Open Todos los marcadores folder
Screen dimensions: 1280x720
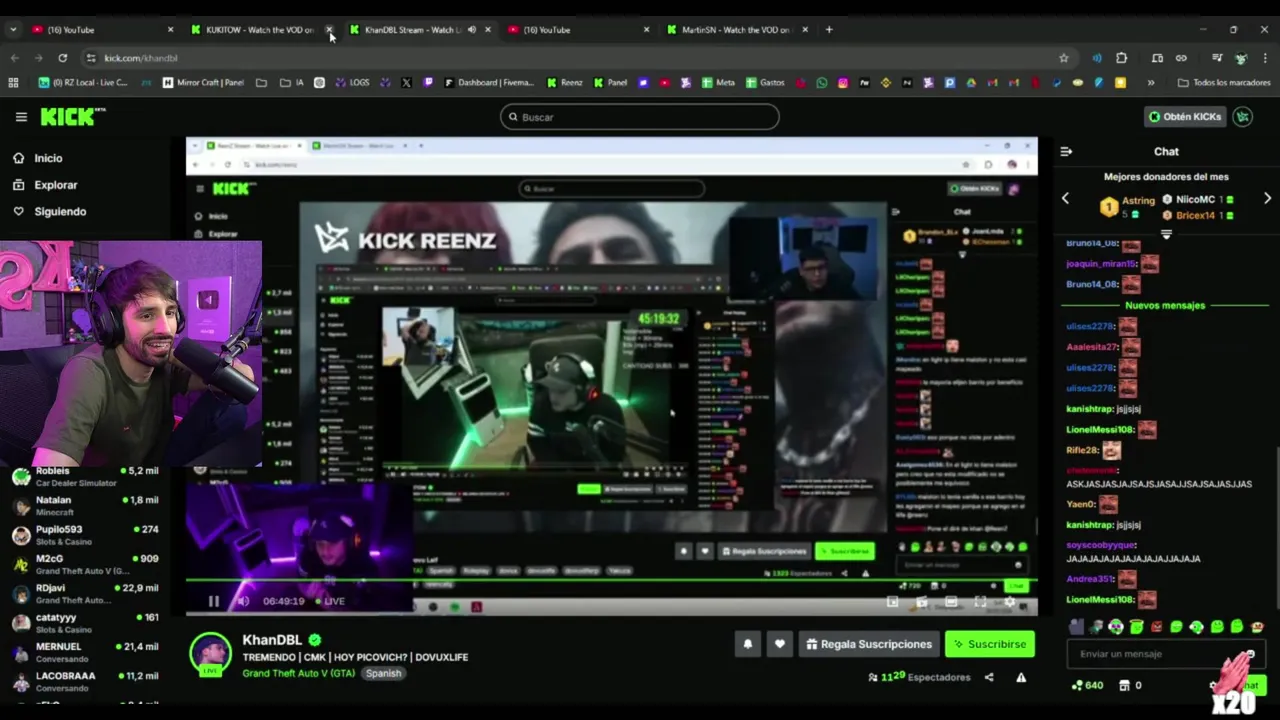click(1224, 83)
